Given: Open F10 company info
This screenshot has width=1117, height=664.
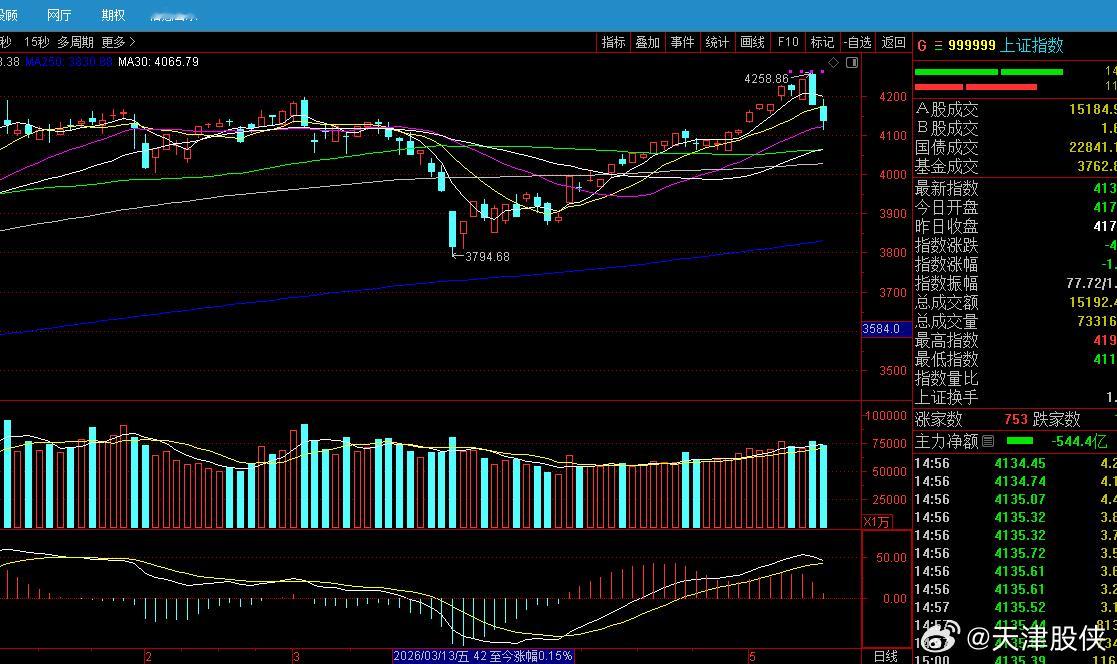Looking at the screenshot, I should click(788, 42).
